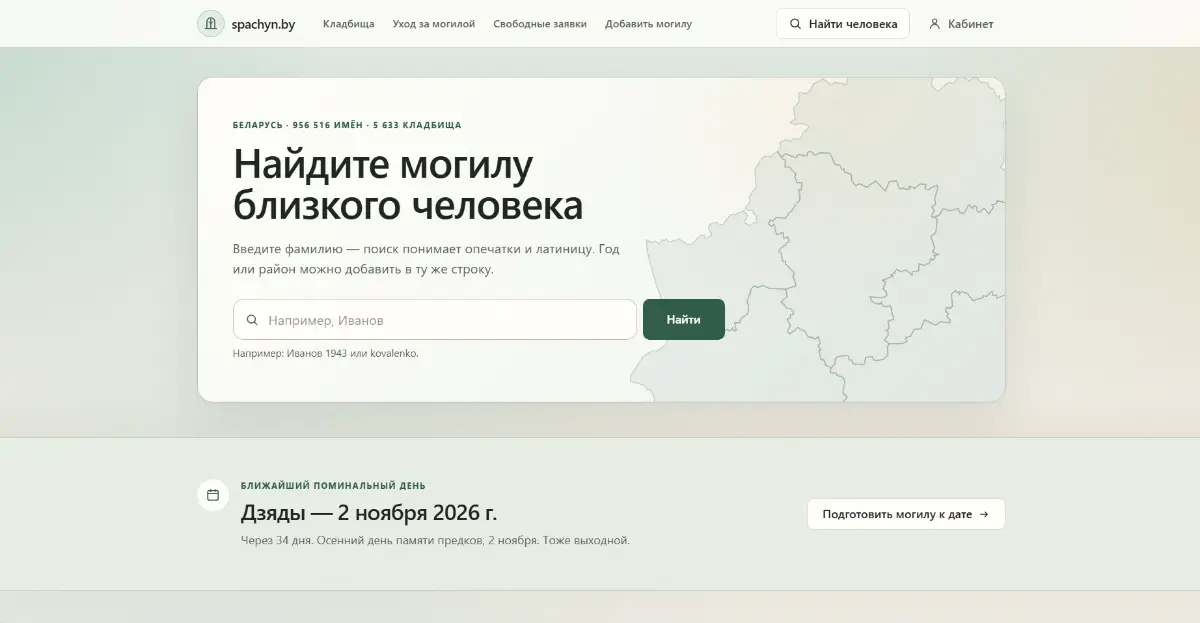Click the description Введите фамилию — поиск понимает
The height and width of the screenshot is (623, 1200).
pos(427,259)
